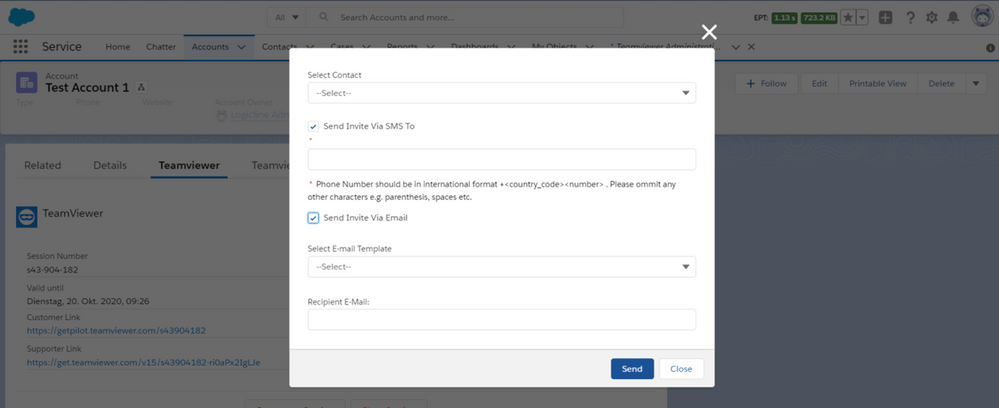Open the All search scope dropdown
Screen dimensions: 999x408
pyautogui.click(x=287, y=18)
